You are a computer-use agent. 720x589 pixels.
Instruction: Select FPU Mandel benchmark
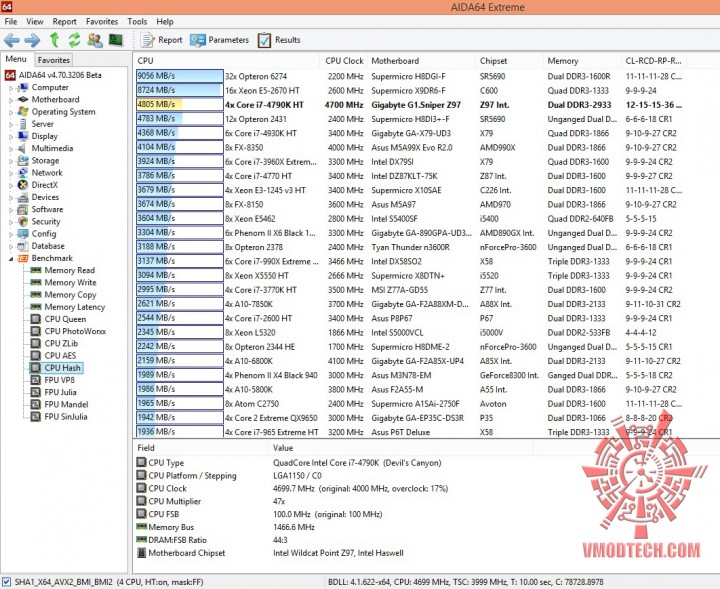[x=66, y=404]
